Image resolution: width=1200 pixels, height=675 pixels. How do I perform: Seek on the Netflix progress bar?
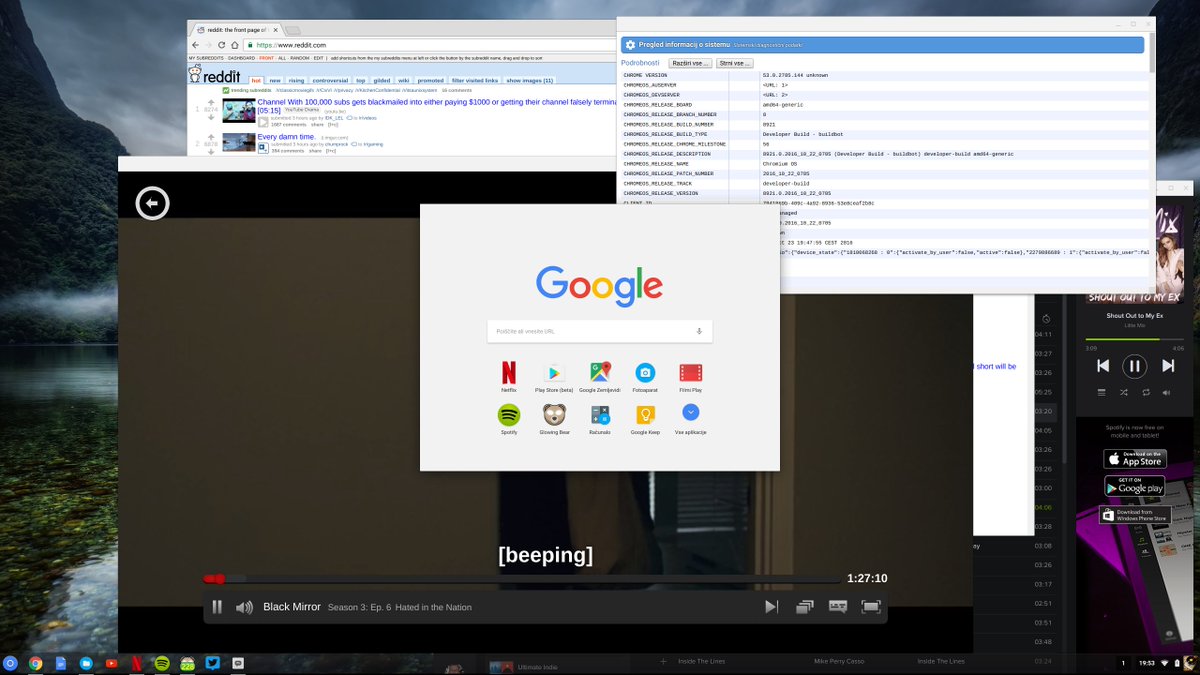point(521,579)
